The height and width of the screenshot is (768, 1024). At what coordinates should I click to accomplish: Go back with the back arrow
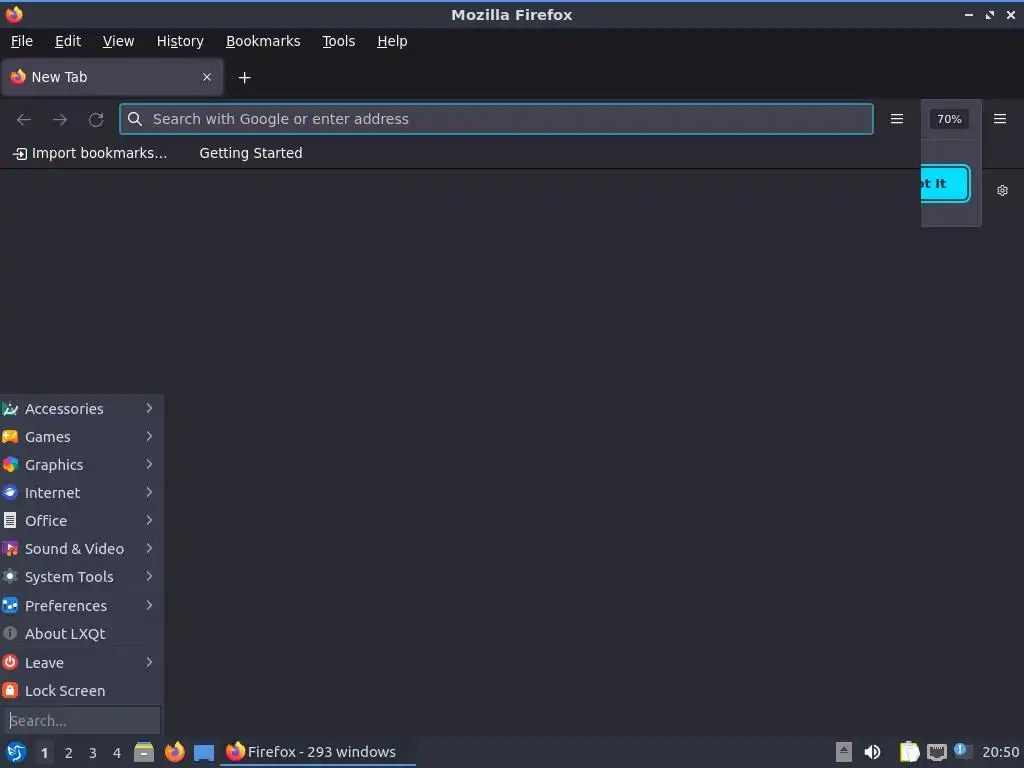click(24, 119)
